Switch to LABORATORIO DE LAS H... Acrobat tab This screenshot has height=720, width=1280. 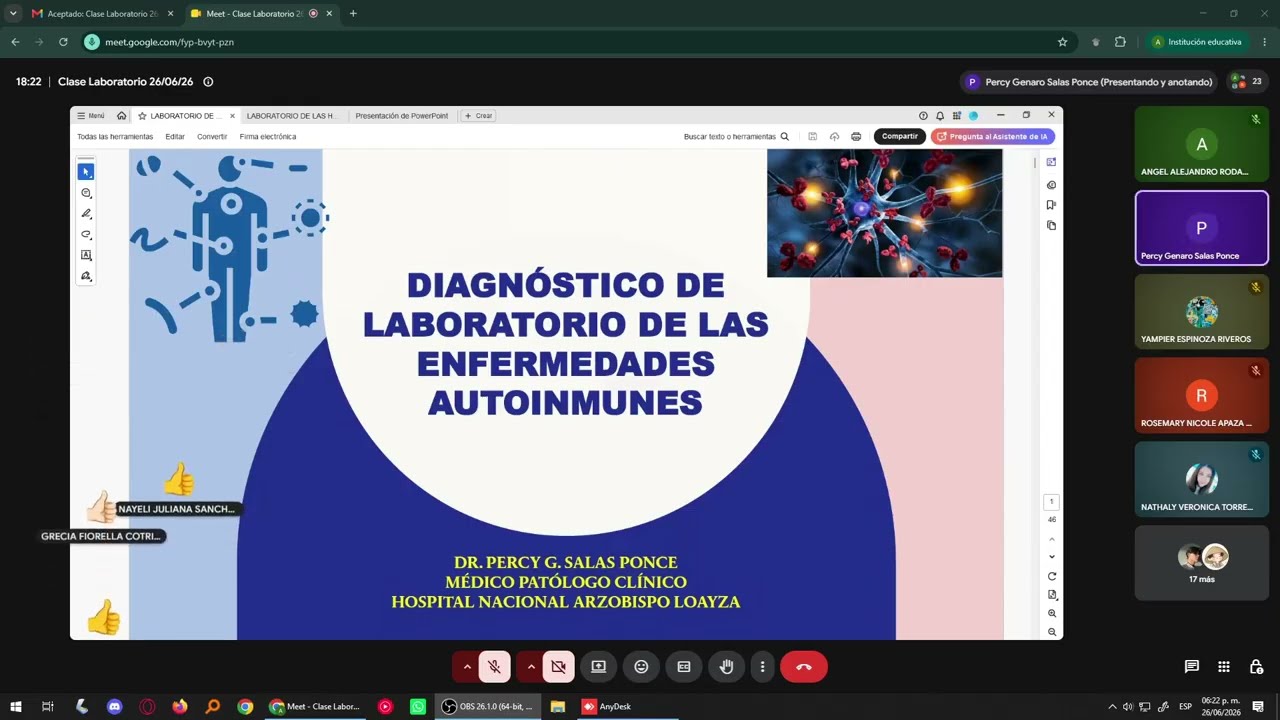[x=292, y=116]
